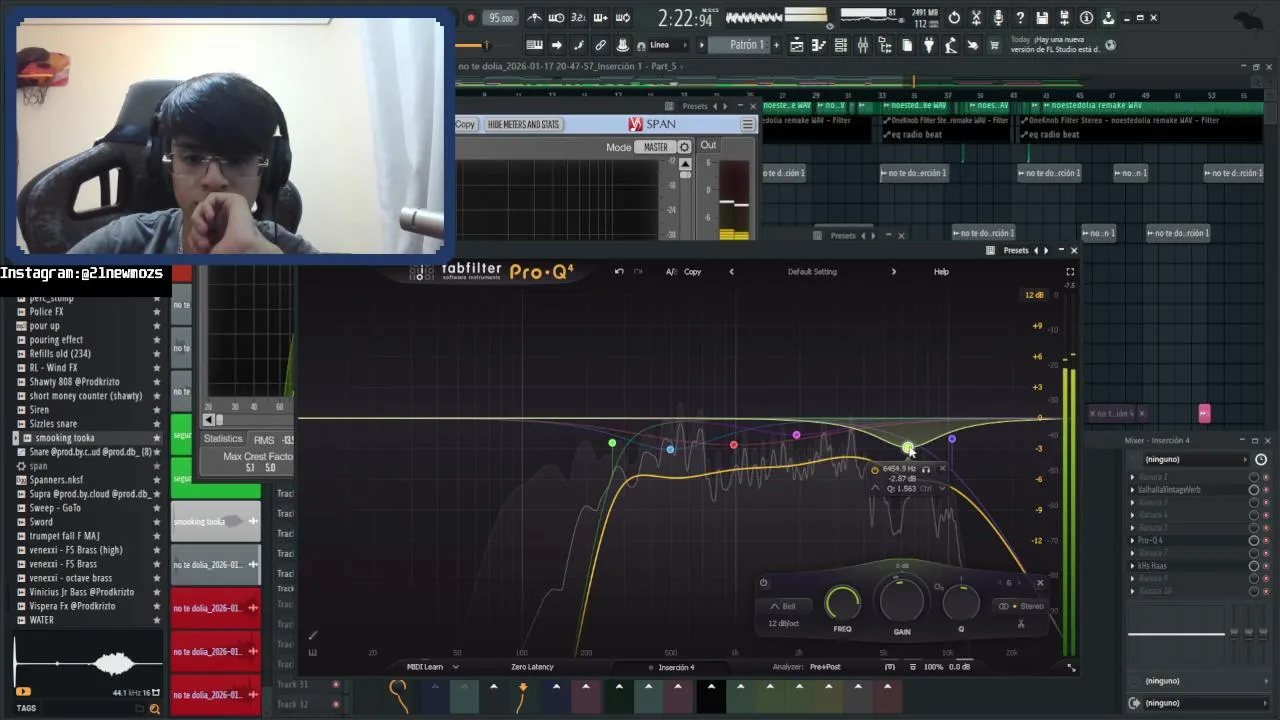This screenshot has width=1280, height=720.
Task: Open the project info icon in top toolbar
Action: [1086, 18]
